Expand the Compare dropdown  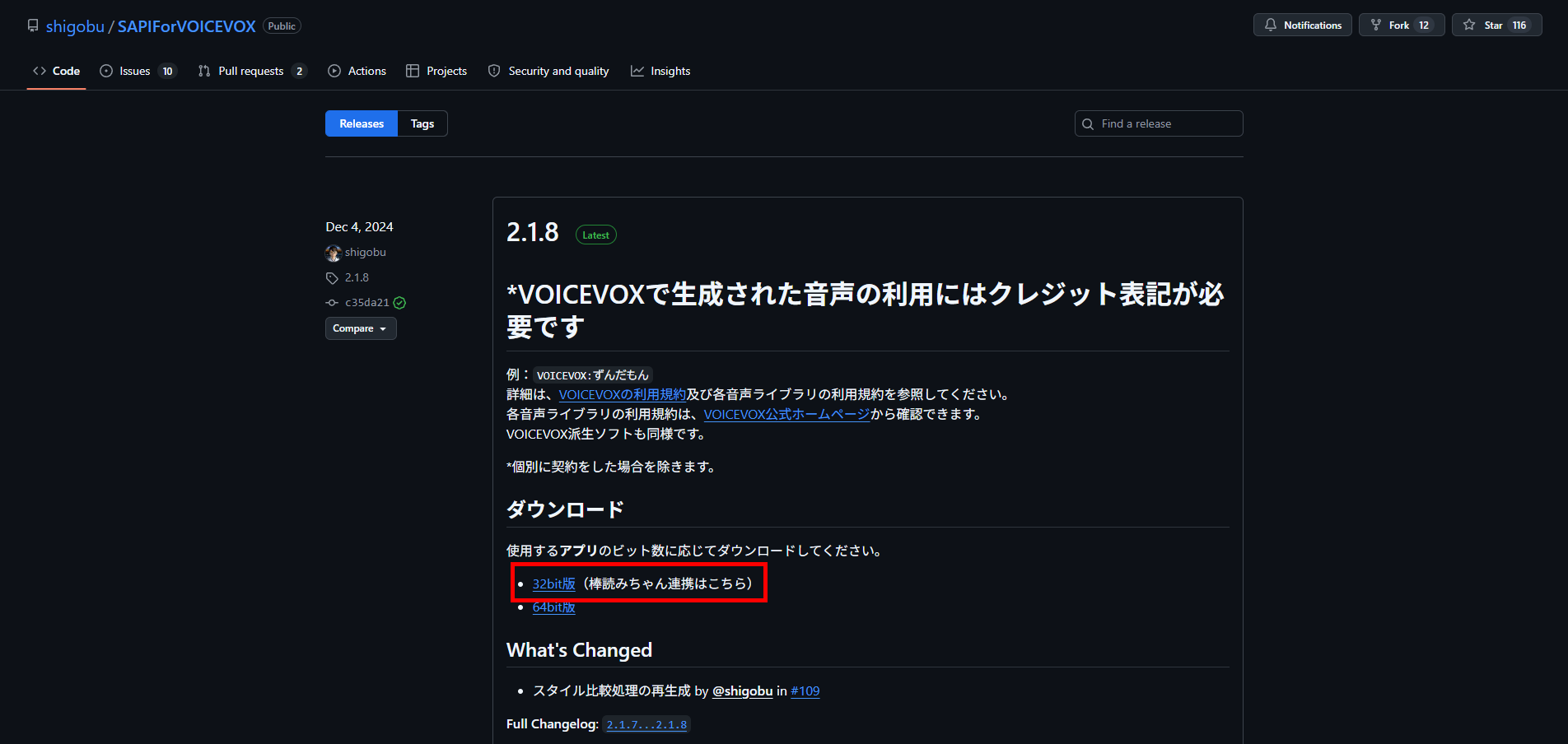(x=361, y=328)
